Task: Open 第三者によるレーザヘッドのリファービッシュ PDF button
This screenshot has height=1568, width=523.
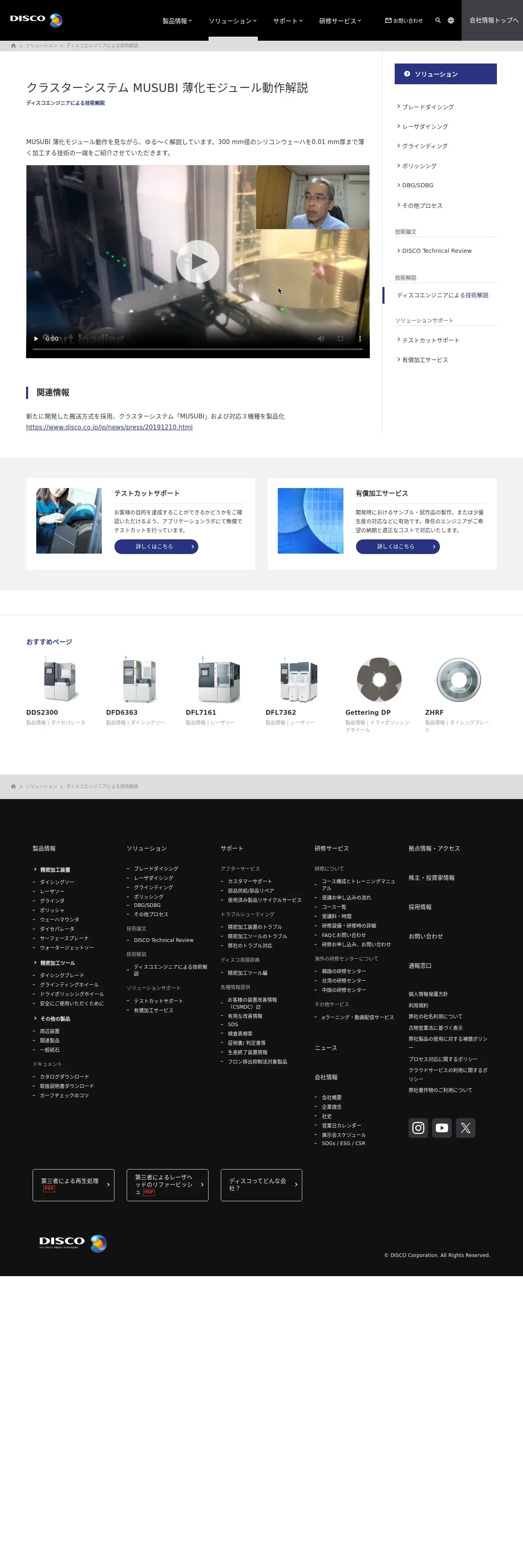Action: click(x=167, y=1185)
